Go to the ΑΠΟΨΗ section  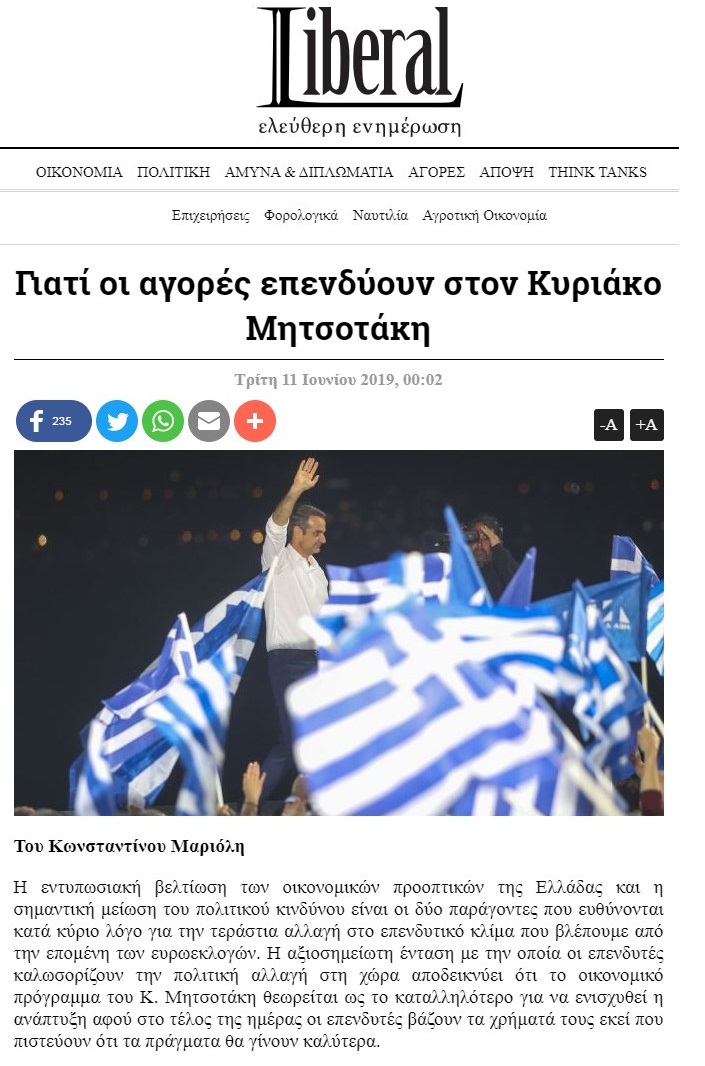pos(506,172)
